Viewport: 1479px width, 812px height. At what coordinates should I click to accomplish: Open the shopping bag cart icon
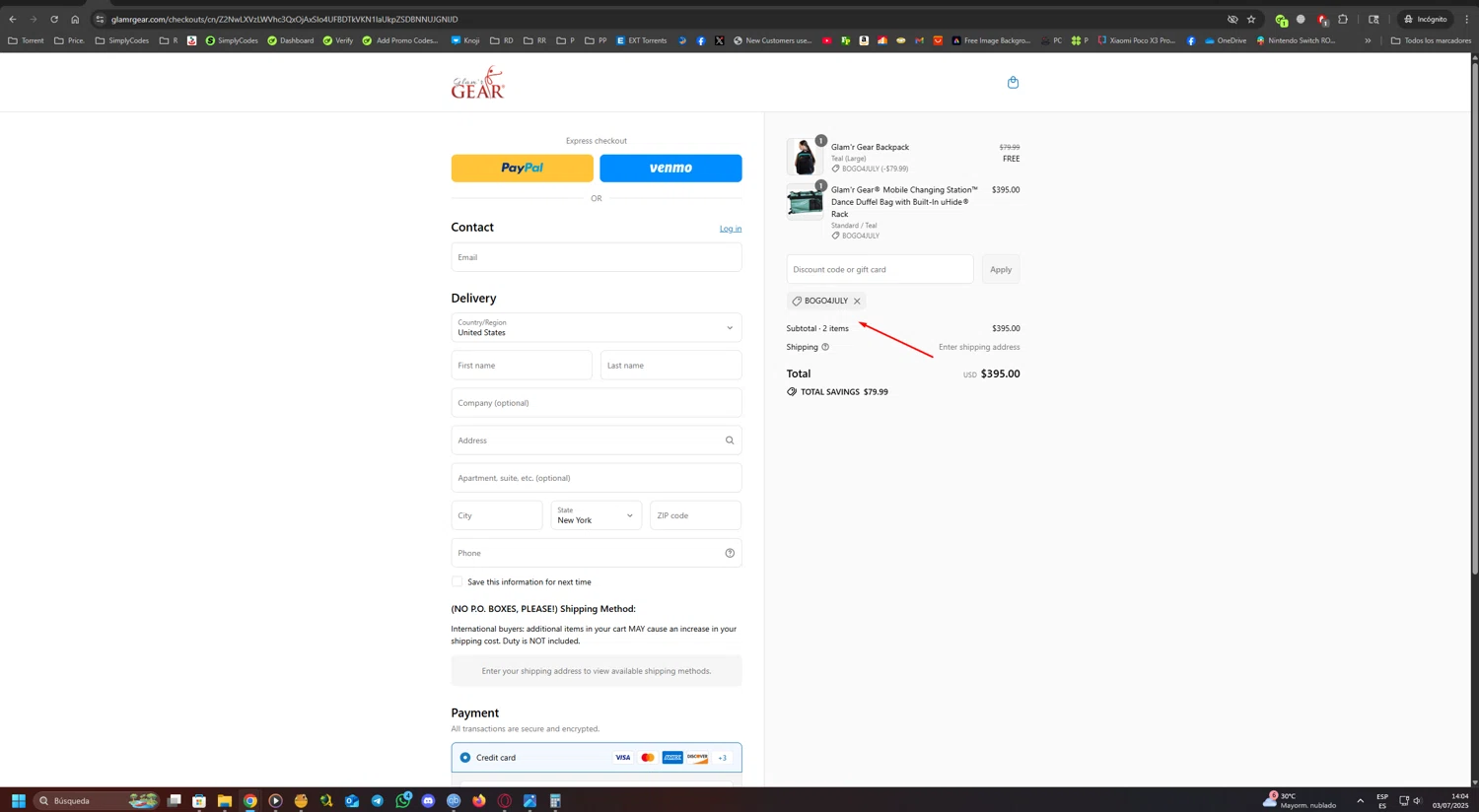[x=1013, y=83]
